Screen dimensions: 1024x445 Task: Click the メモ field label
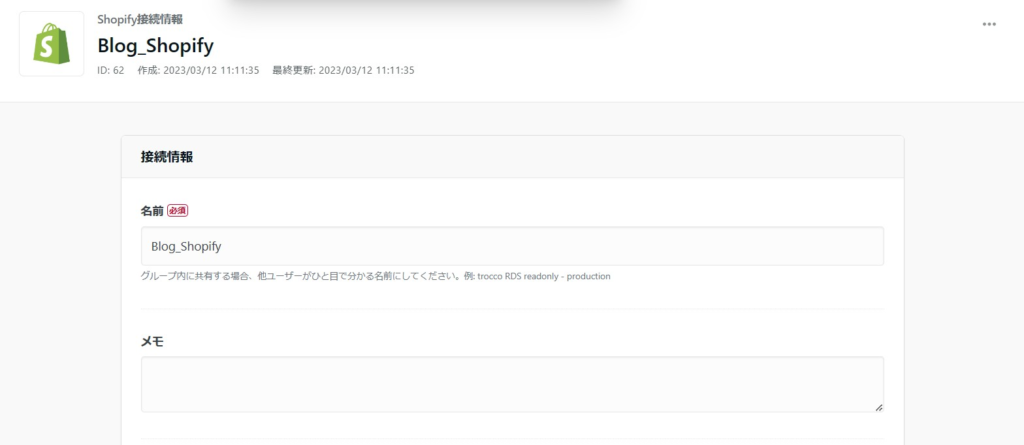152,341
